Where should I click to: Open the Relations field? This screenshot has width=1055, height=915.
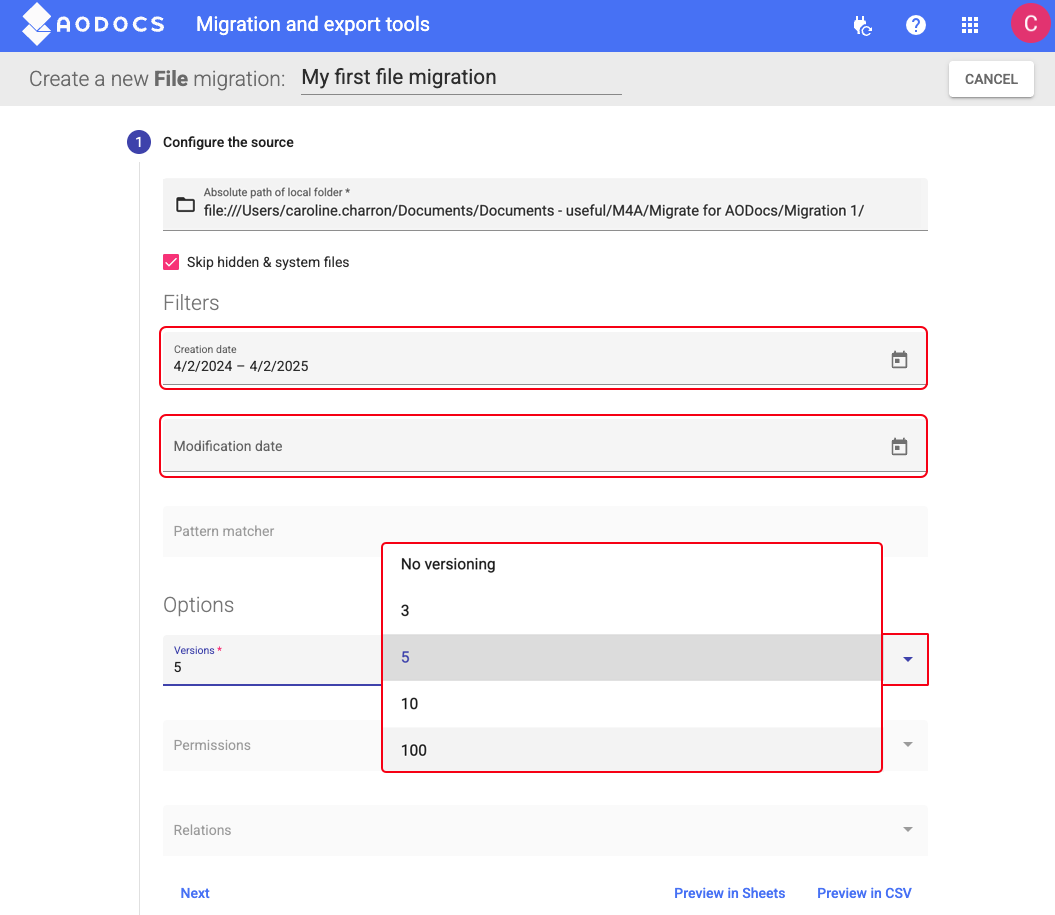coord(545,830)
